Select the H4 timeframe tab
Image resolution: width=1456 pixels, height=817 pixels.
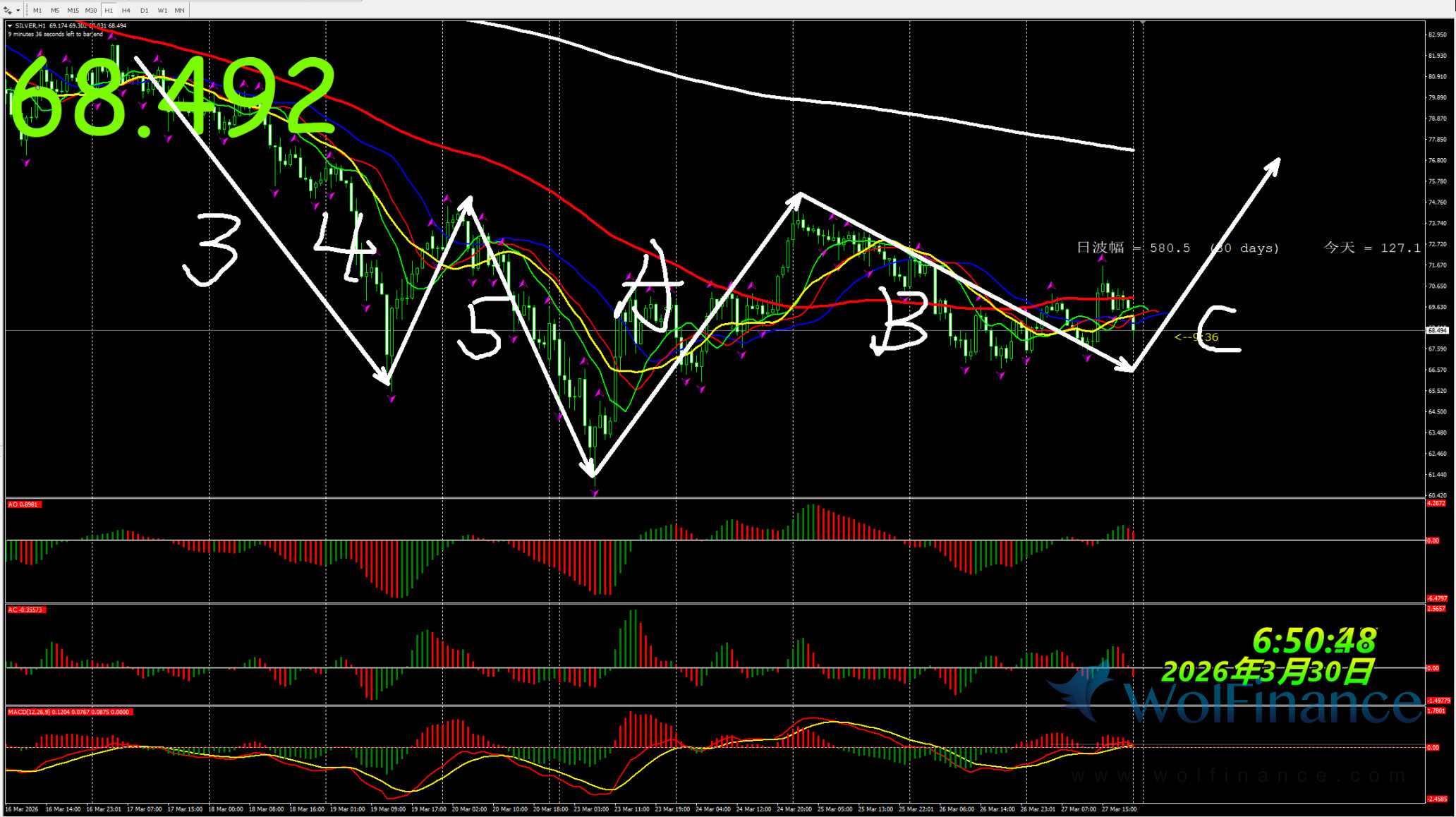[126, 11]
